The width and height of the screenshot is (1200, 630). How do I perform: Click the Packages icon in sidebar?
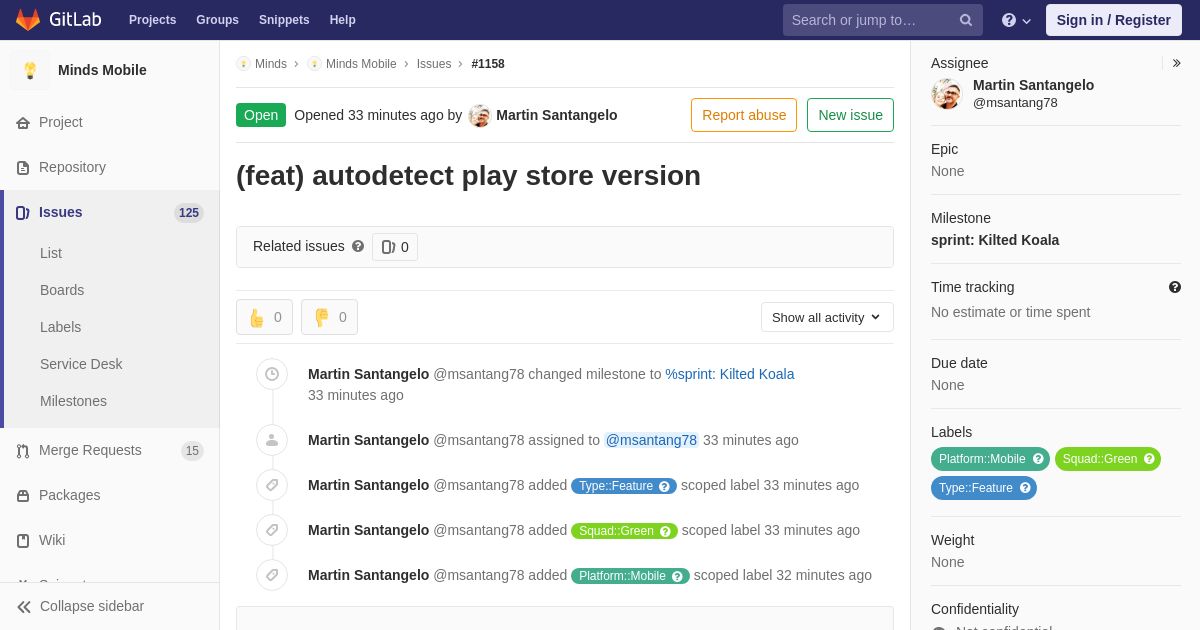click(23, 496)
